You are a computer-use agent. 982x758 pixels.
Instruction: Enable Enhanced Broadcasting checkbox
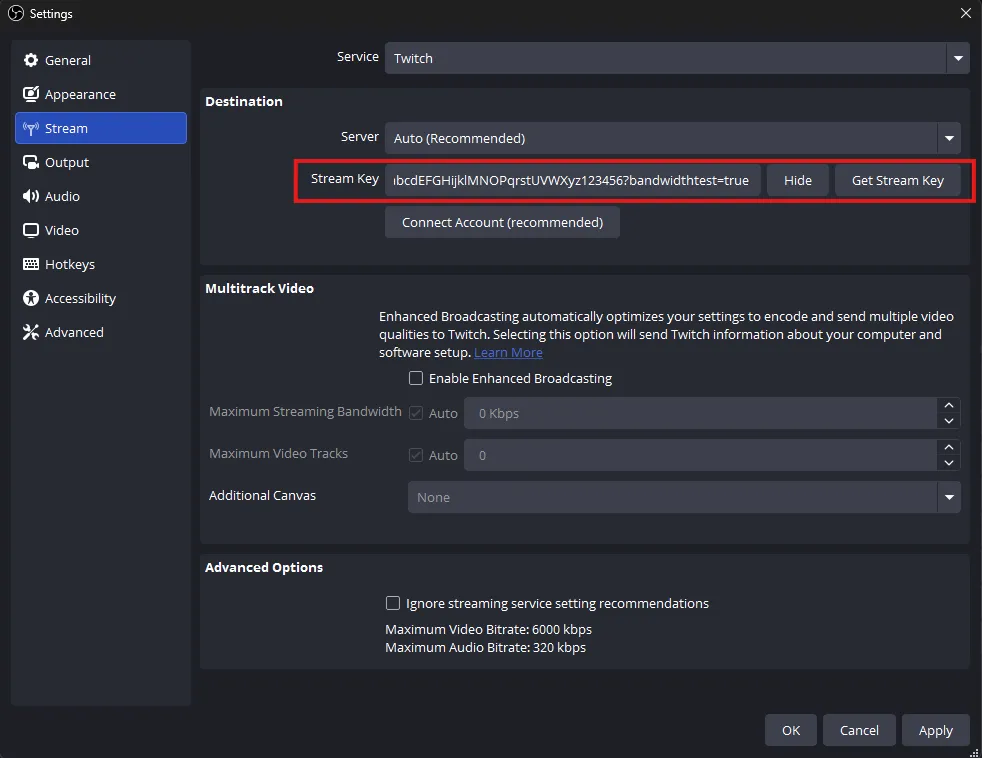tap(416, 379)
